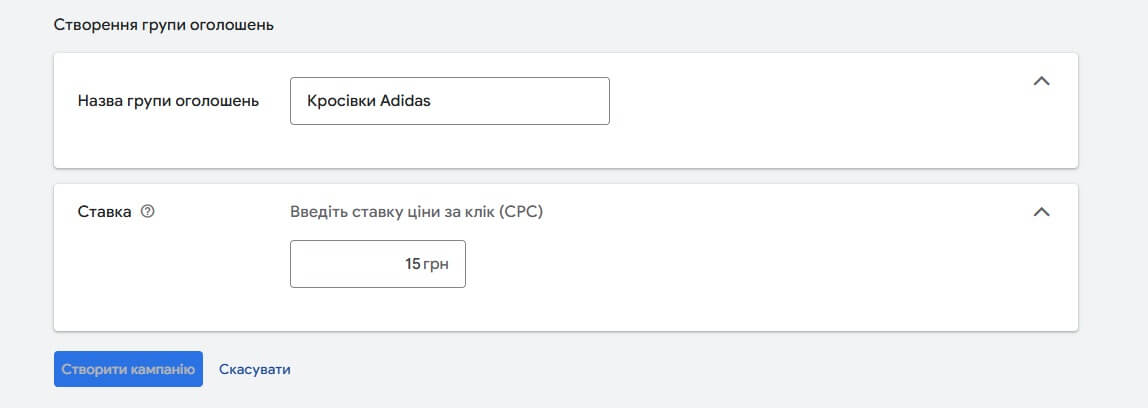The width and height of the screenshot is (1148, 408).
Task: Click the Назва групи оголошень label
Action: [x=168, y=101]
